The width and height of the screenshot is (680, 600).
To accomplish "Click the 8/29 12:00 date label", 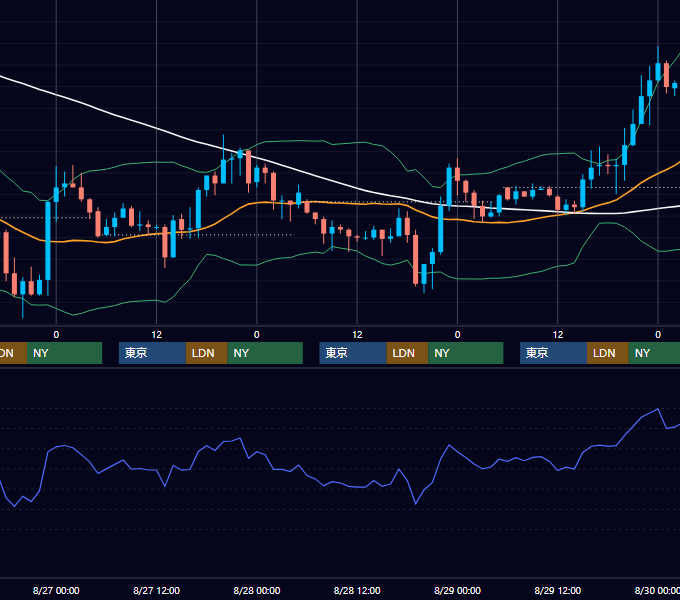I will click(558, 590).
